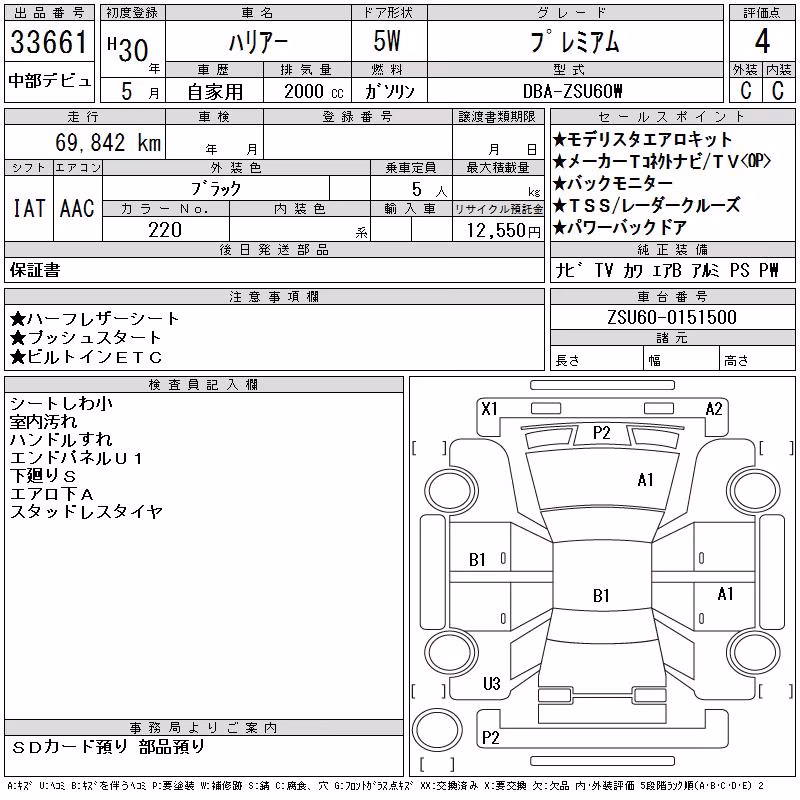This screenshot has height=800, width=800.
Task: Click アルミ in genuine equipment row
Action: point(706,270)
